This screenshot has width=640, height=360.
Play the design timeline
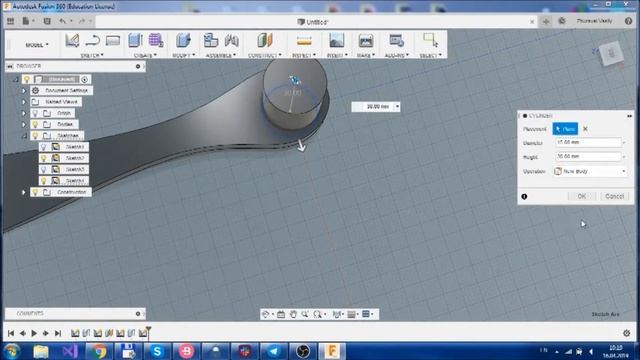coord(34,333)
